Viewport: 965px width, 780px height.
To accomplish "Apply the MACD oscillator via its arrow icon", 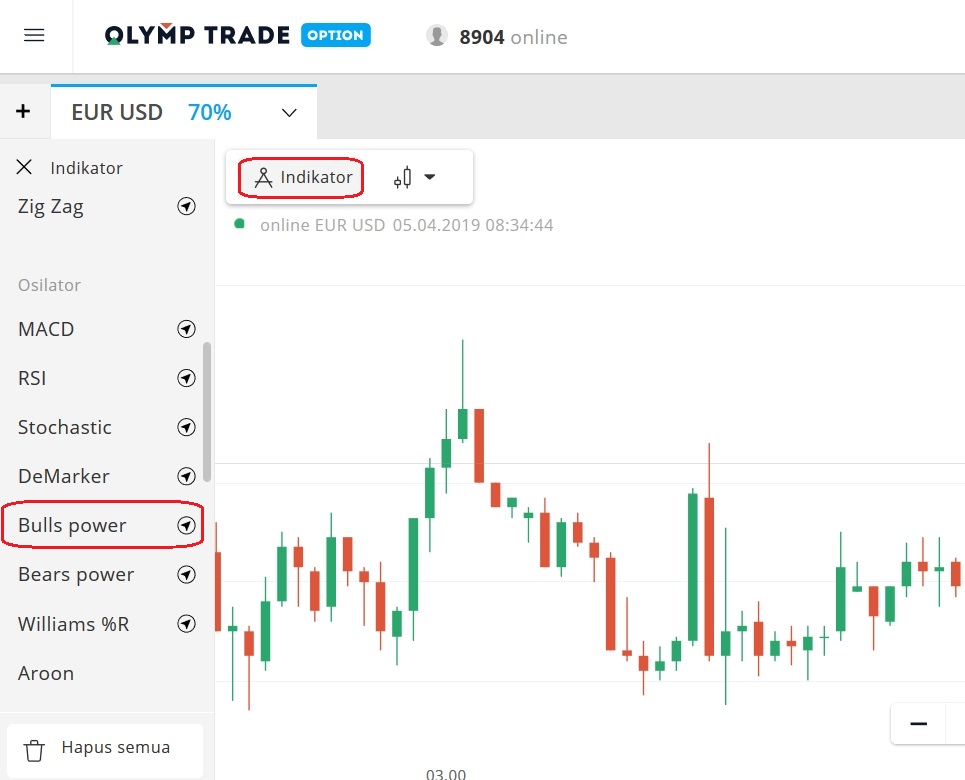I will [x=186, y=329].
